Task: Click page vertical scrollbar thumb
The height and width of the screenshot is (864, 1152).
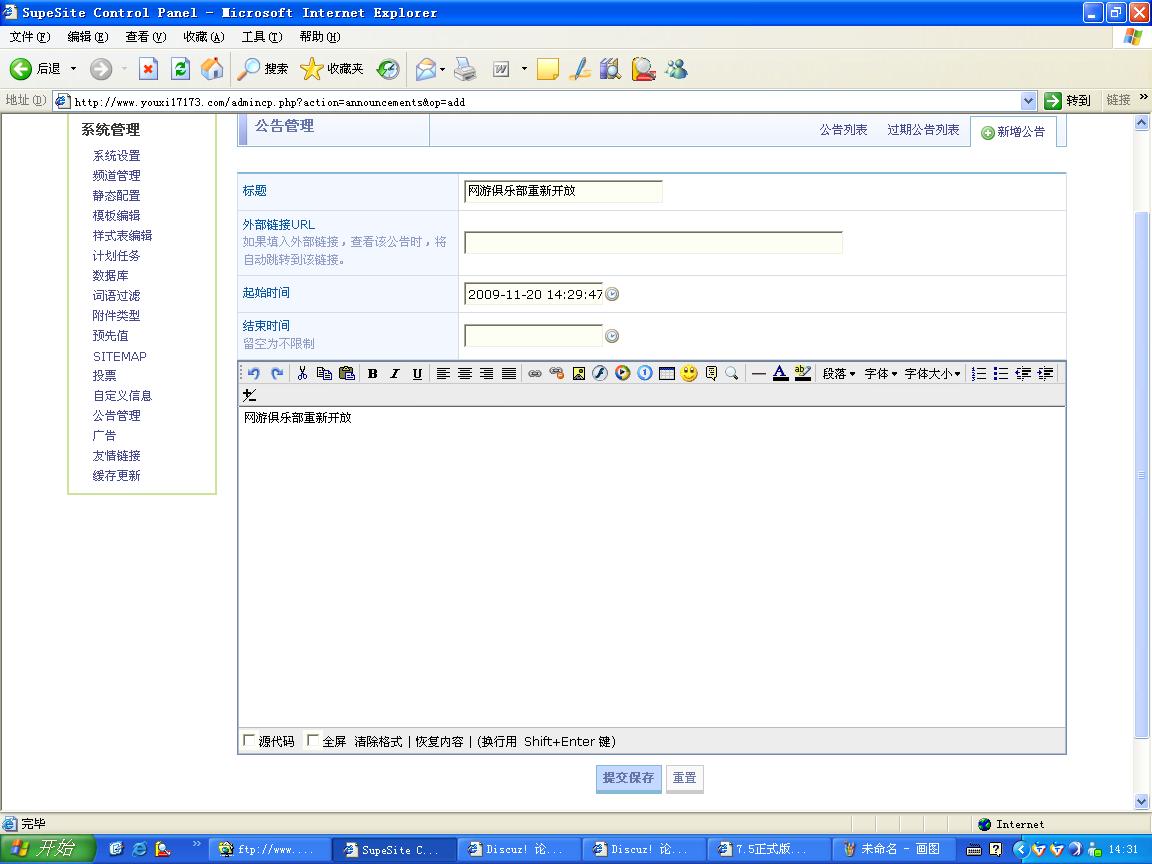Action: click(1142, 474)
